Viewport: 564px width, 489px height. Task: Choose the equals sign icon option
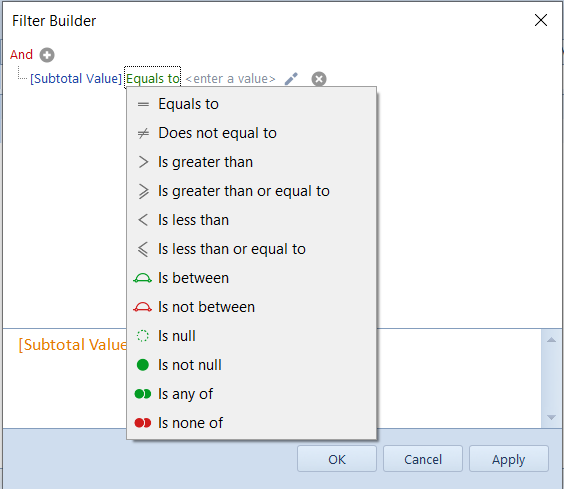coord(143,104)
